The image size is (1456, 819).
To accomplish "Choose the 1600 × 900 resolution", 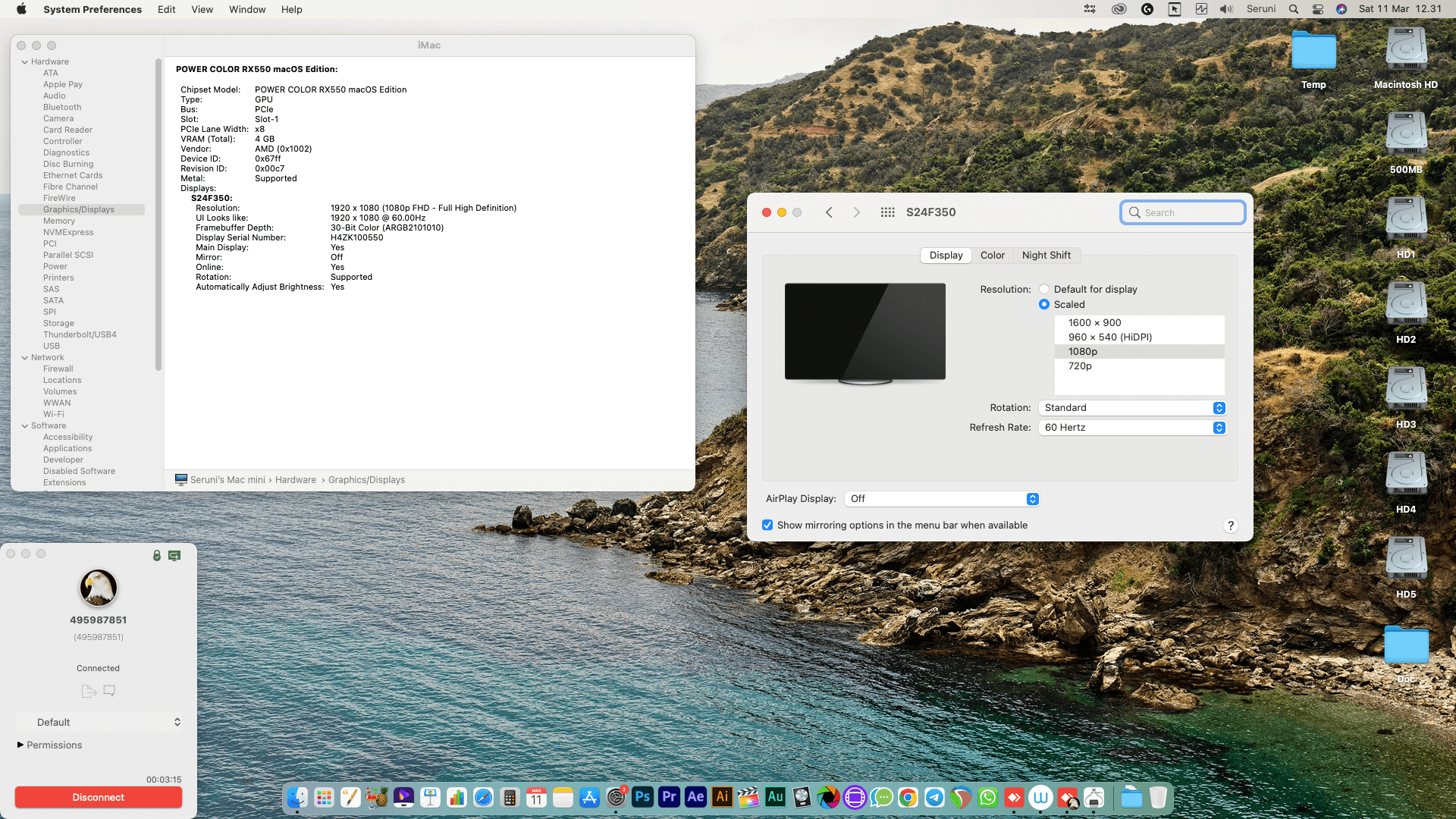I will [x=1139, y=323].
